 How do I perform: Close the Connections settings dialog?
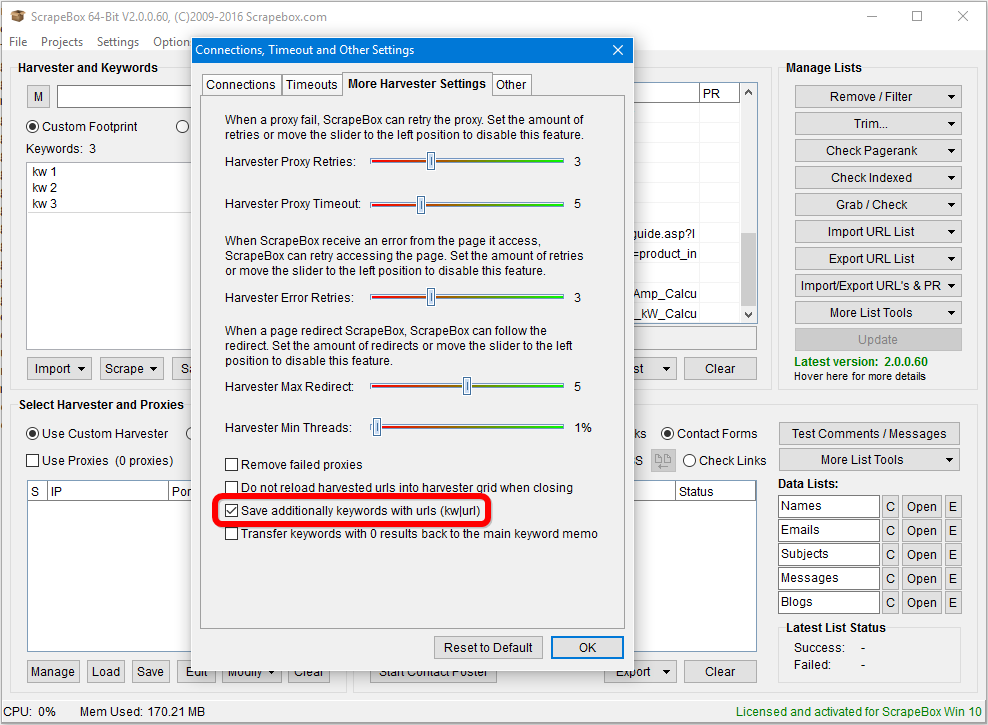(618, 50)
